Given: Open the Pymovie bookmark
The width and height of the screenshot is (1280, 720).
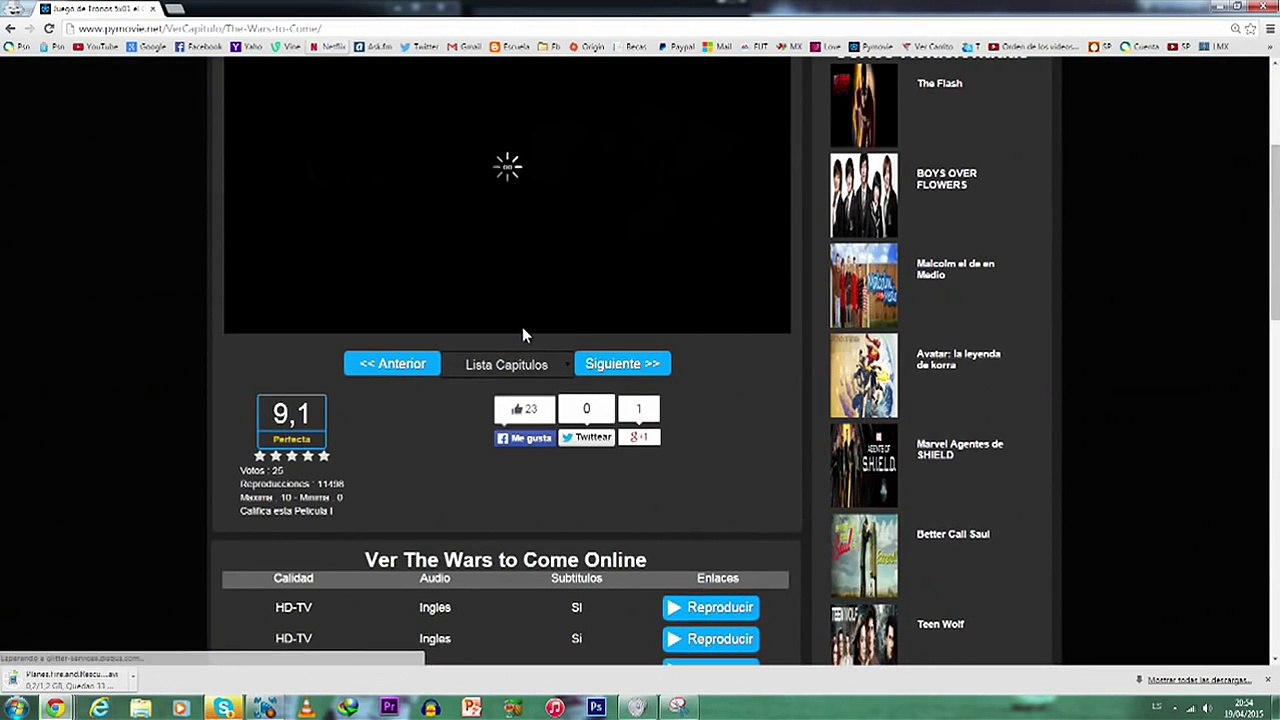Looking at the screenshot, I should [x=871, y=47].
